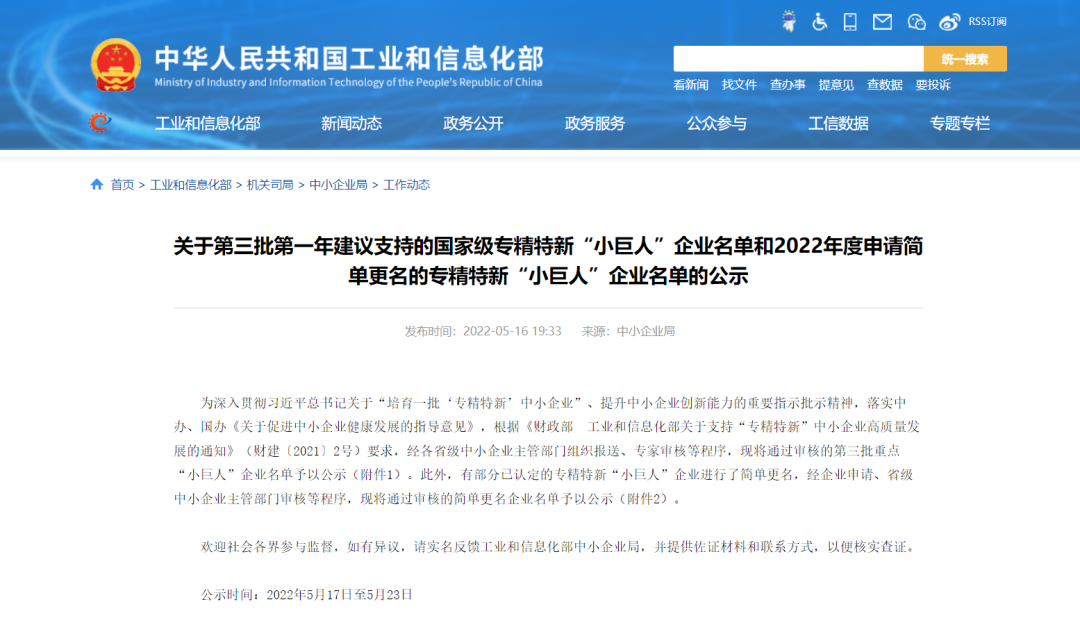Click the national emblem logo
The image size is (1080, 618).
(116, 65)
